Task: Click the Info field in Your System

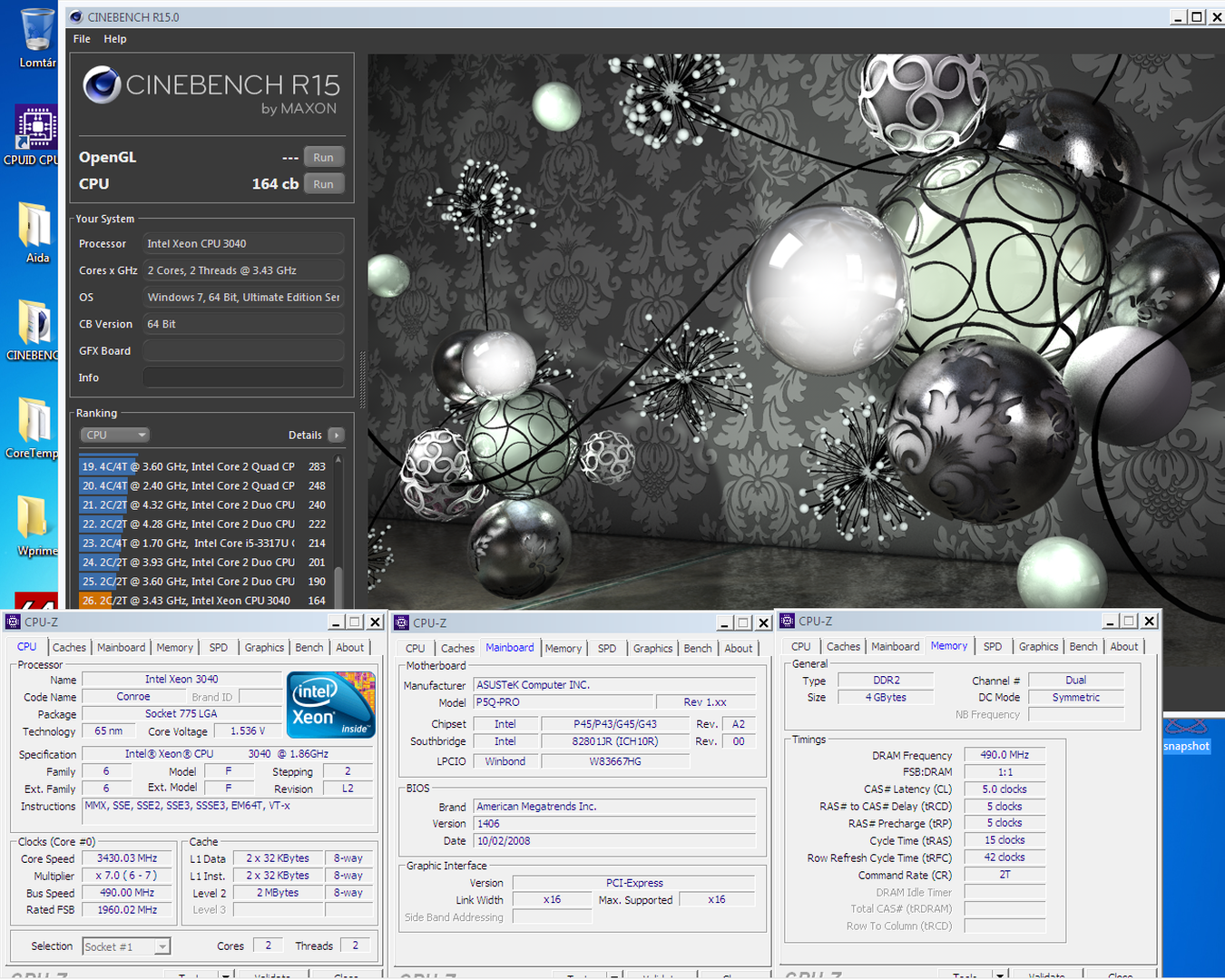Action: (243, 377)
